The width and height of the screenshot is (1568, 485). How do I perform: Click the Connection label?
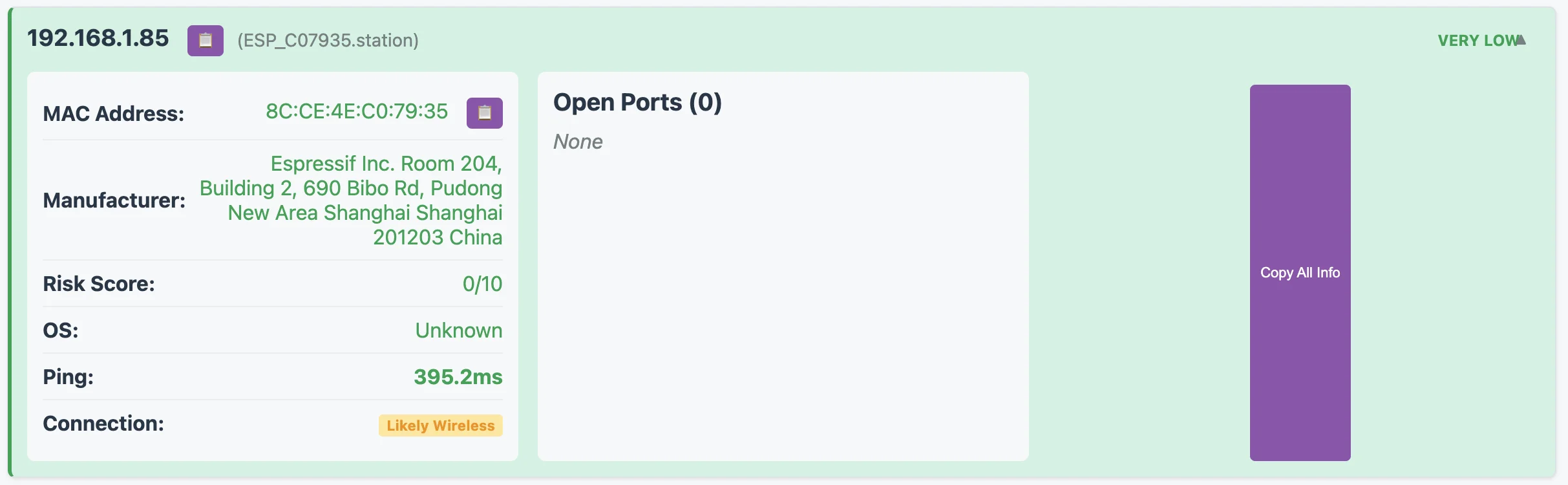103,424
